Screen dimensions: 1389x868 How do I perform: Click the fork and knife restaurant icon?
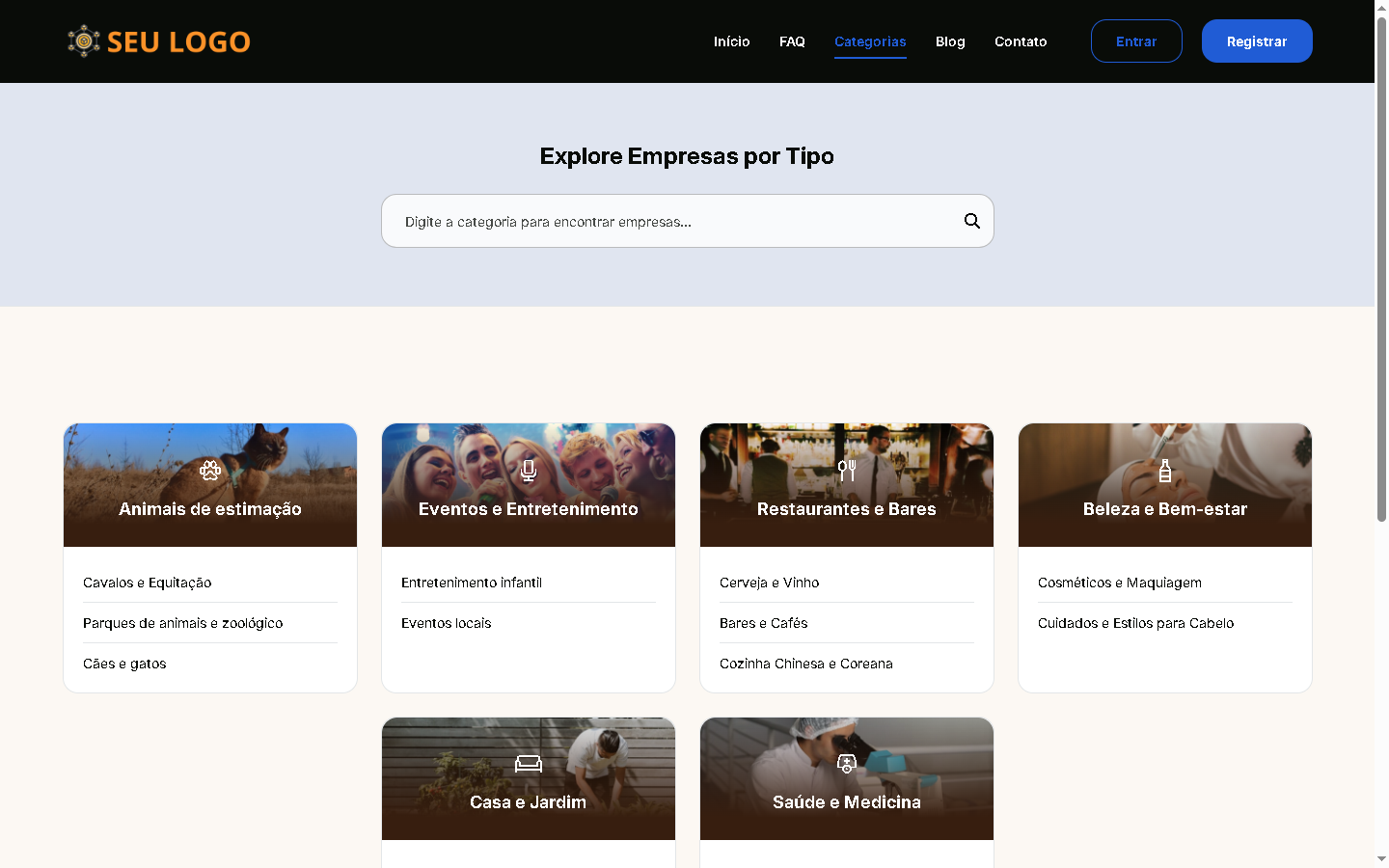[847, 471]
